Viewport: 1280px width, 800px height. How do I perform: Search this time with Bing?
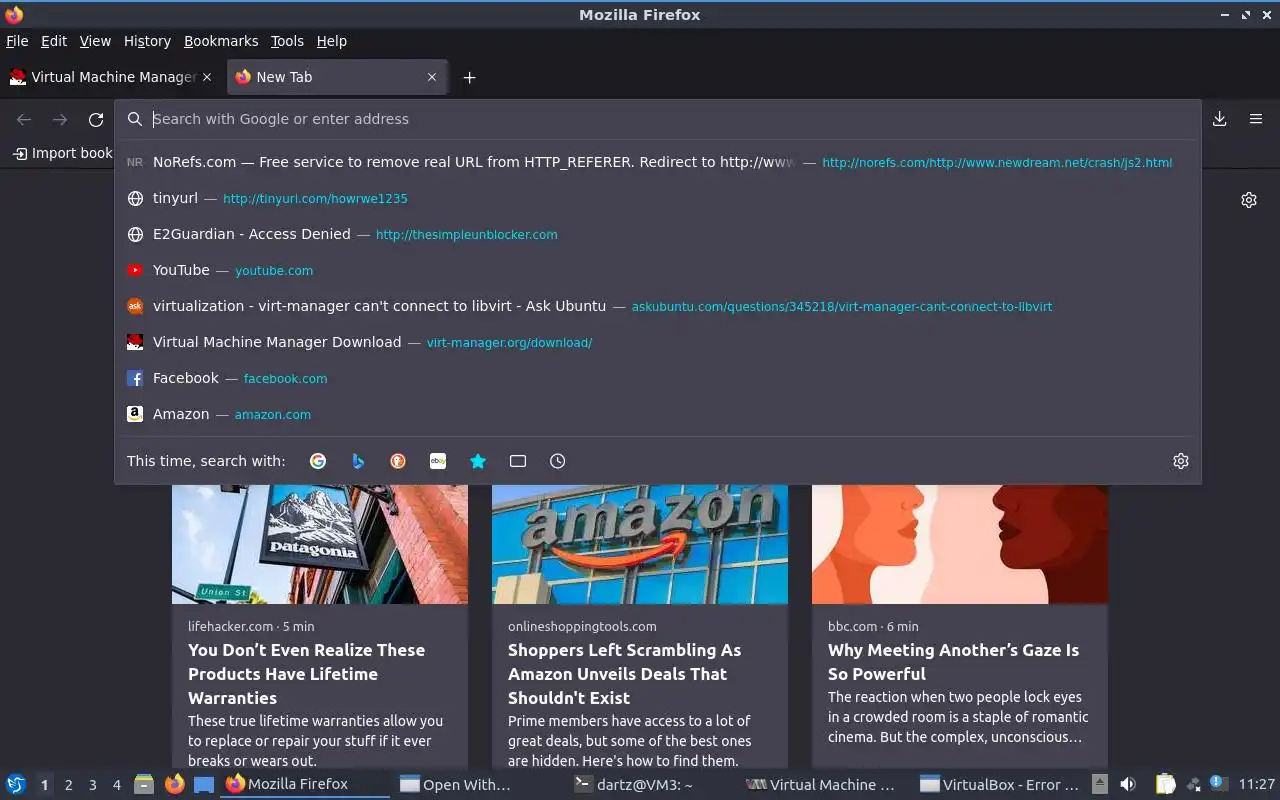(x=358, y=461)
